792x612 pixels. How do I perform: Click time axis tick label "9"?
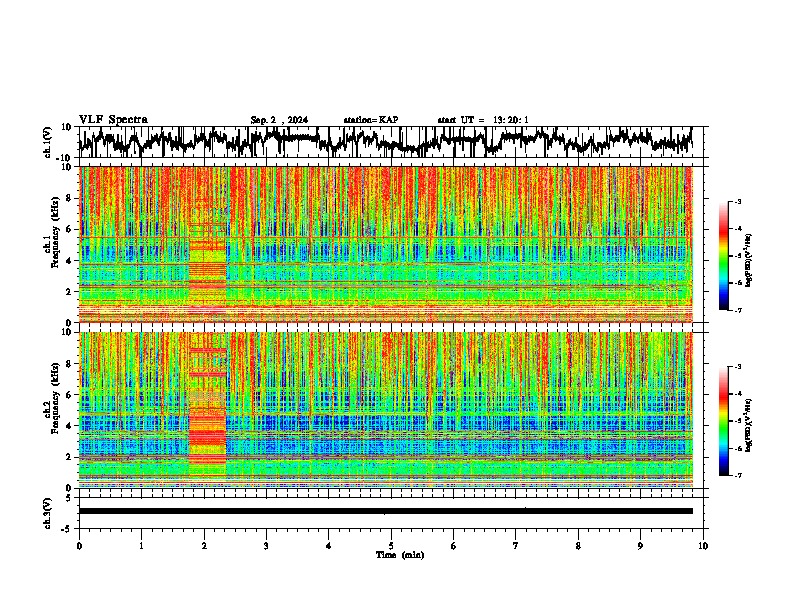640,546
